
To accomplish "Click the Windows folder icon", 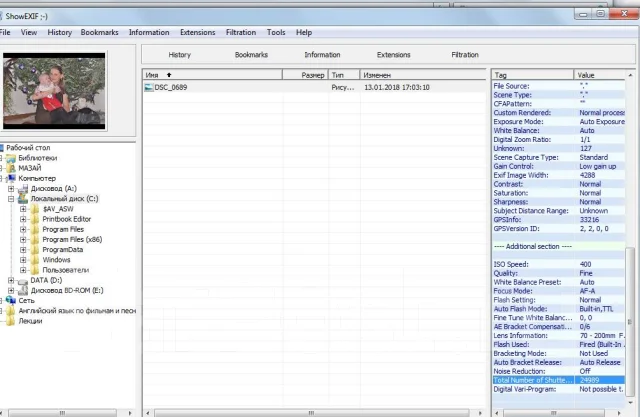I will 35,260.
